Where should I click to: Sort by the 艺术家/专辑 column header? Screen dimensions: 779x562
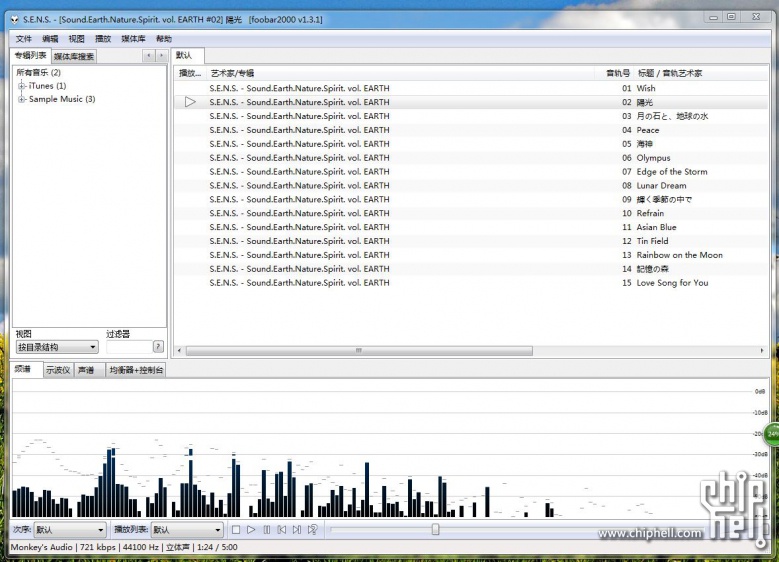pyautogui.click(x=401, y=74)
